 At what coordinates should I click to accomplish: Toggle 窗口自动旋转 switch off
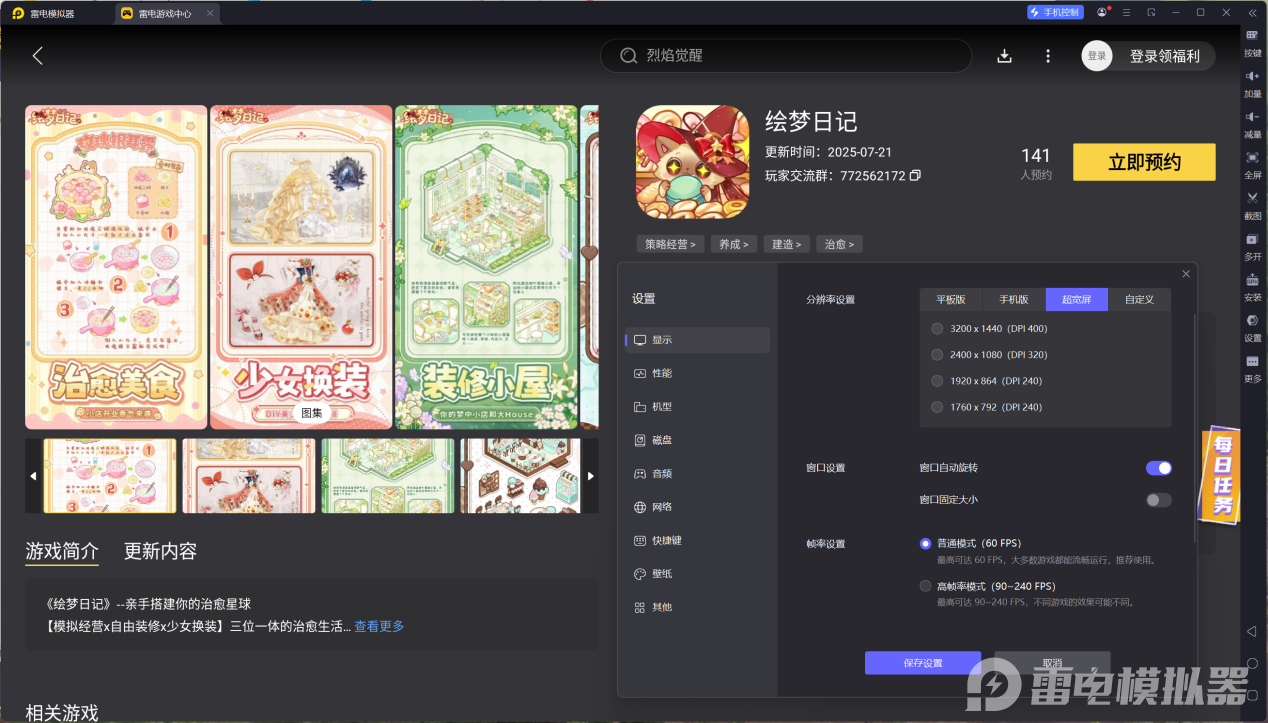point(1159,468)
